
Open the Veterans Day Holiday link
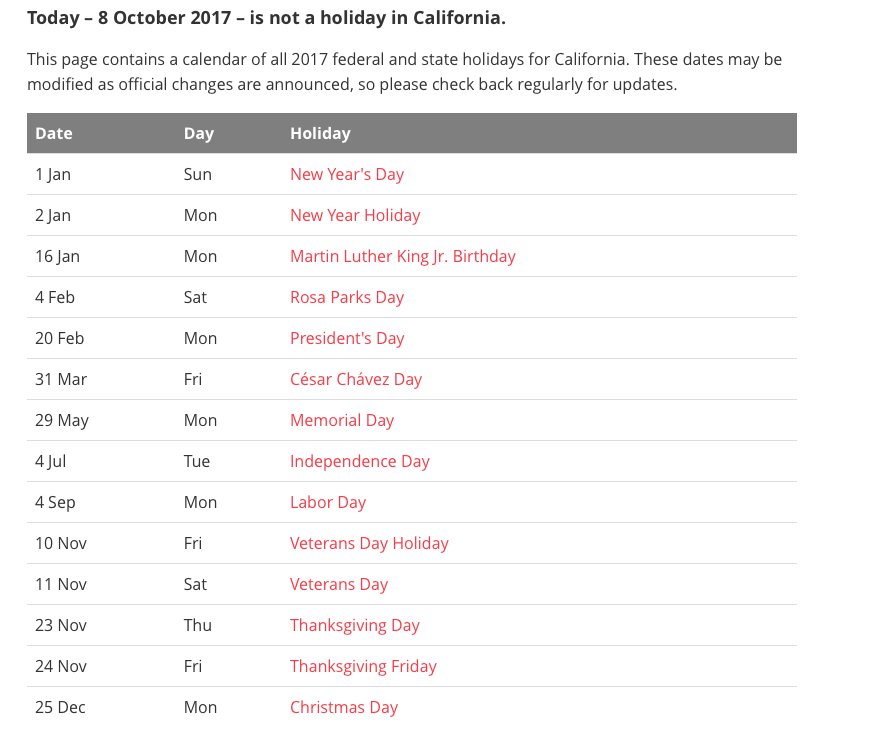pos(369,544)
